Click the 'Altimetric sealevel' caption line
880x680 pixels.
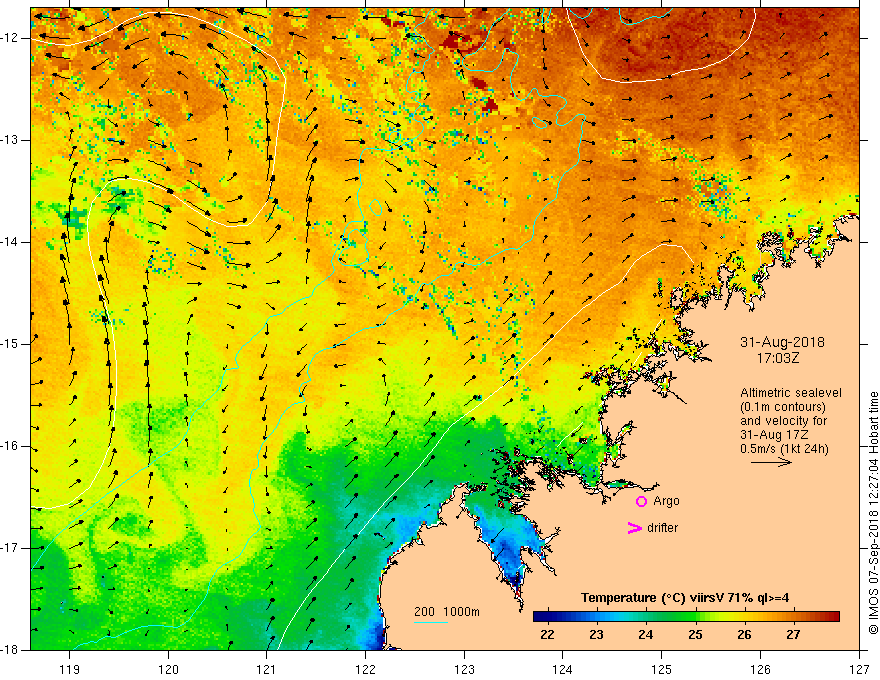click(x=791, y=393)
